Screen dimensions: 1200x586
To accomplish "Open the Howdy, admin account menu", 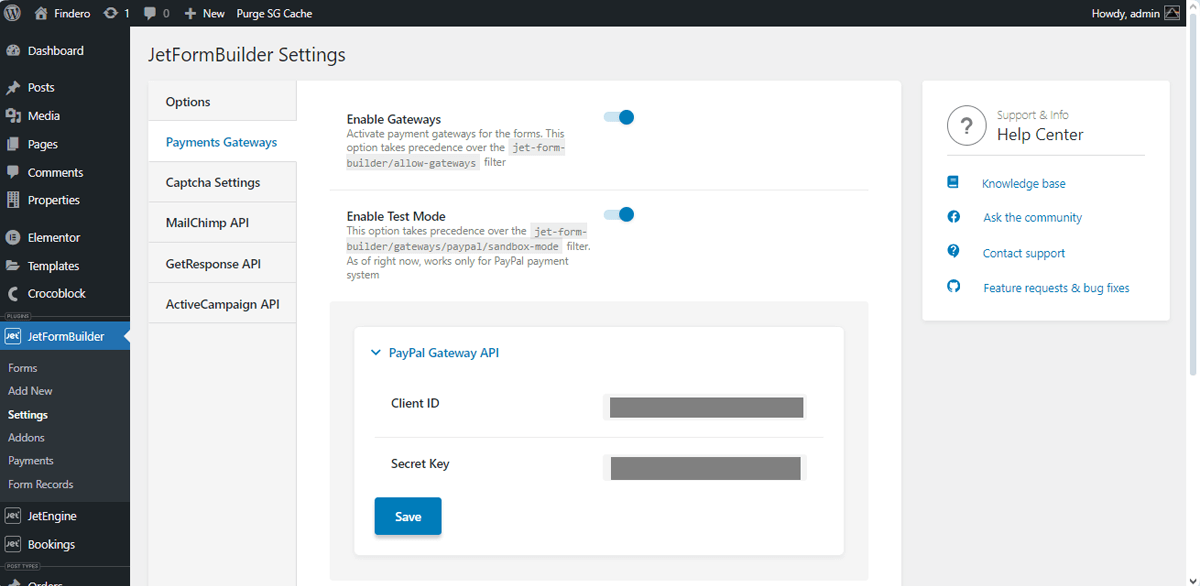I will pyautogui.click(x=1128, y=13).
